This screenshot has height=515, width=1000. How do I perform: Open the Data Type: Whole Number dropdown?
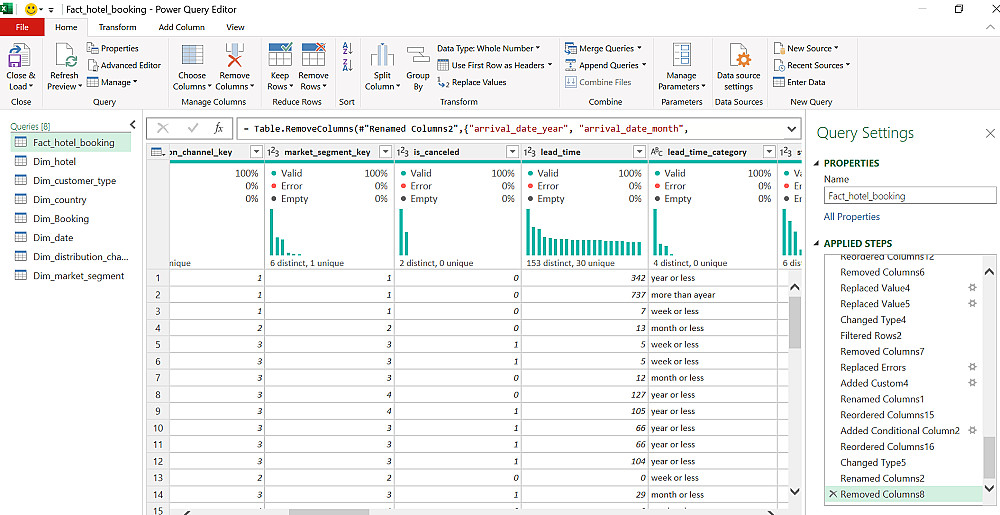point(488,48)
